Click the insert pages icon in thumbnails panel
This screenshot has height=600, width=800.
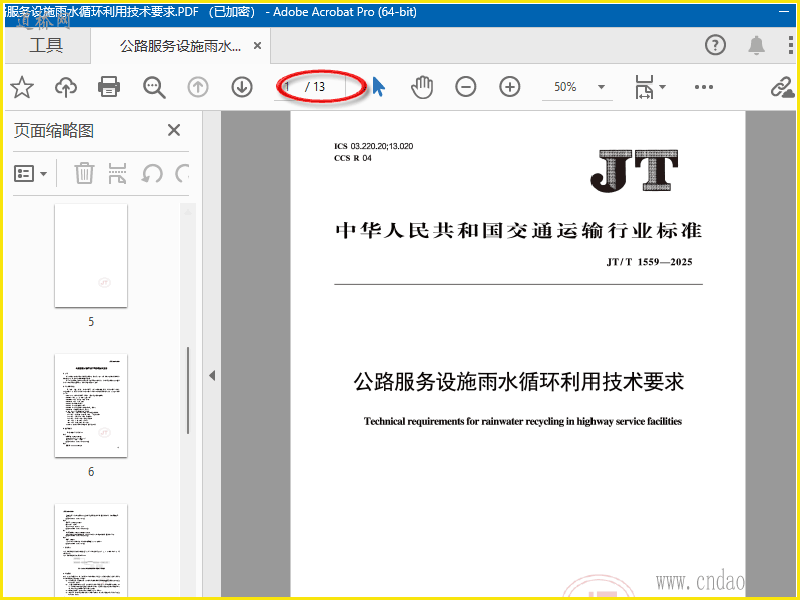tap(117, 173)
